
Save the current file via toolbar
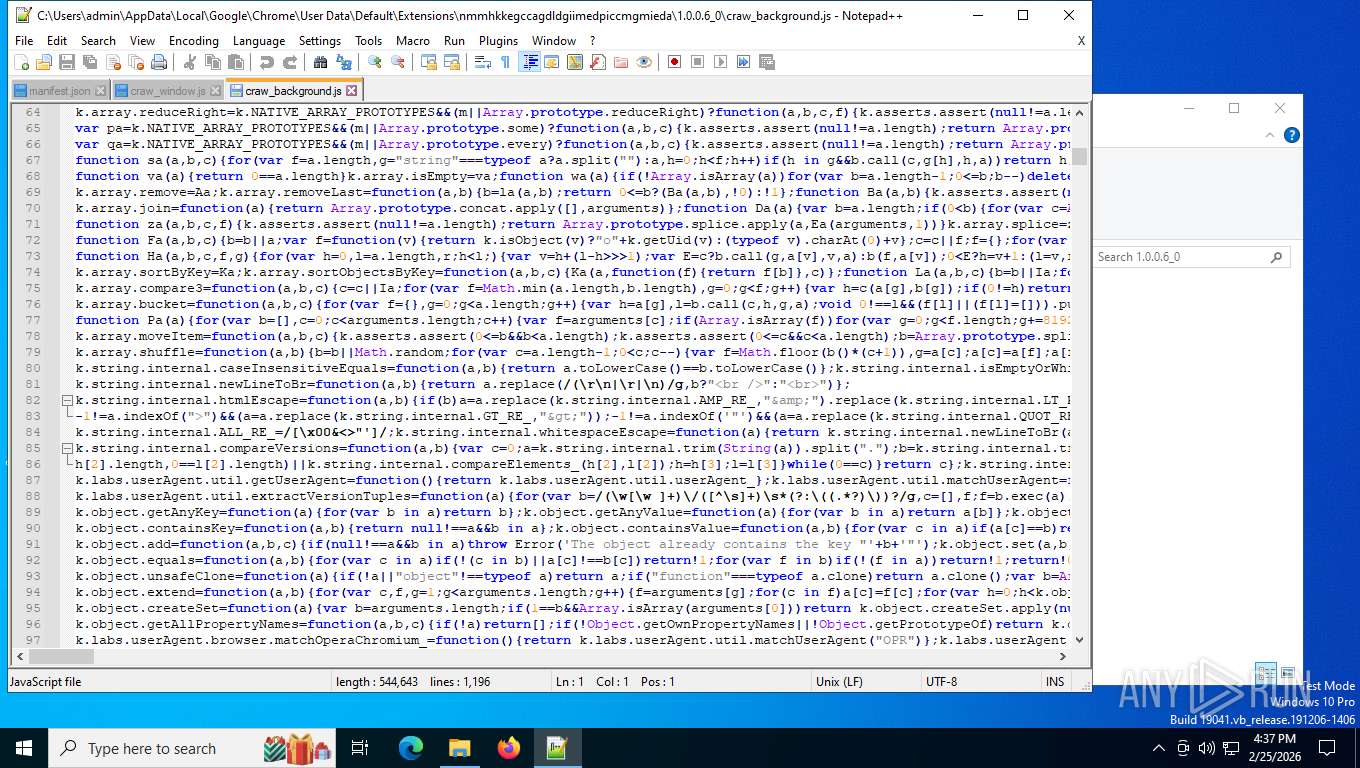pyautogui.click(x=67, y=62)
